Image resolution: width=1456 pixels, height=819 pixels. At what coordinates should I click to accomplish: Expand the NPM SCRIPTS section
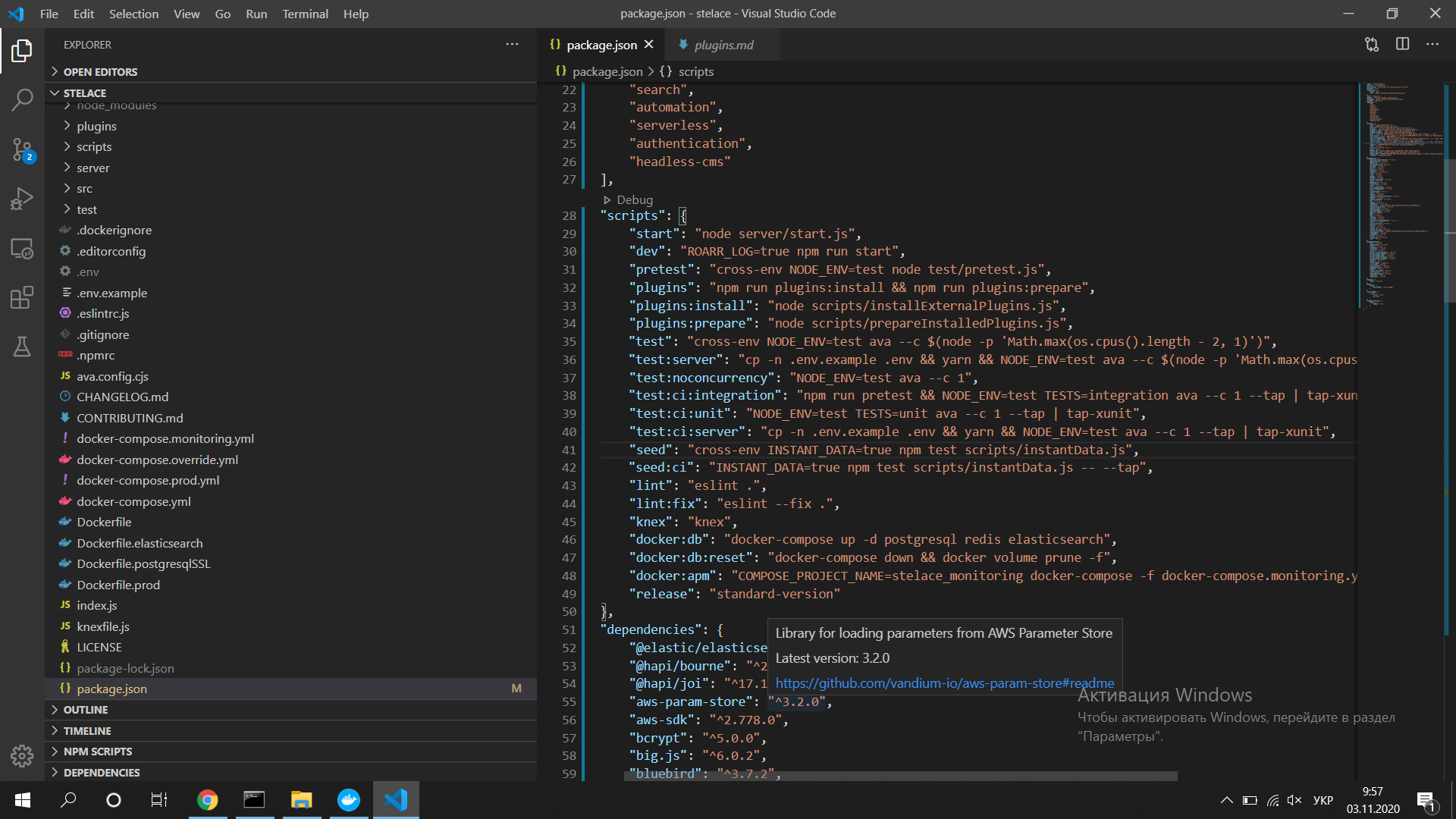click(97, 752)
